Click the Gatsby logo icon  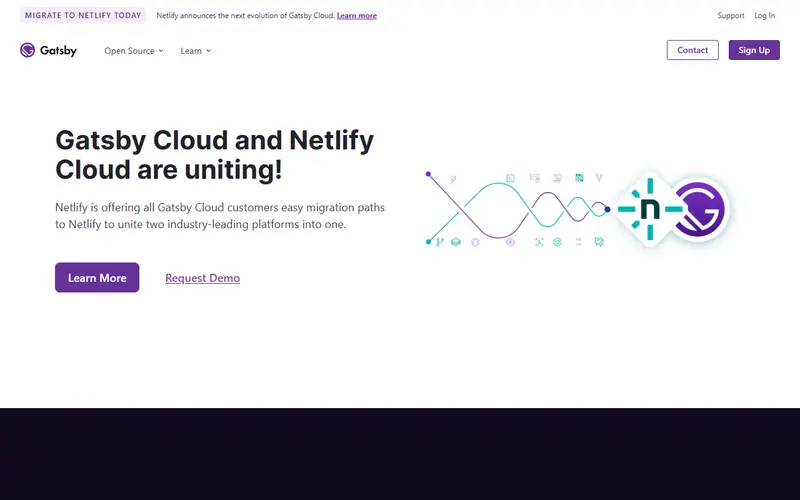pos(28,50)
